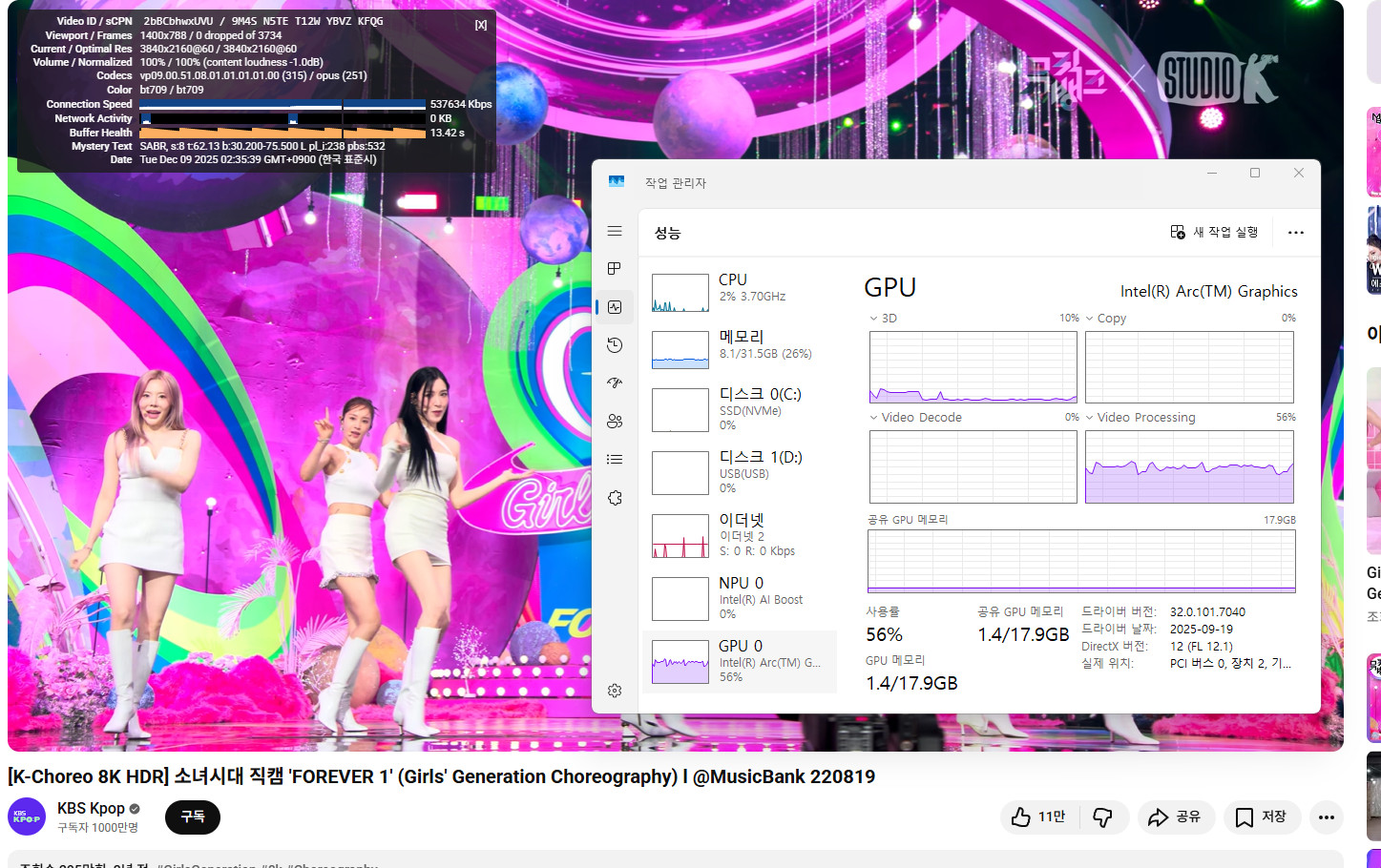The width and height of the screenshot is (1381, 868).
Task: Open more options in Task Manager header
Action: coord(1295,233)
